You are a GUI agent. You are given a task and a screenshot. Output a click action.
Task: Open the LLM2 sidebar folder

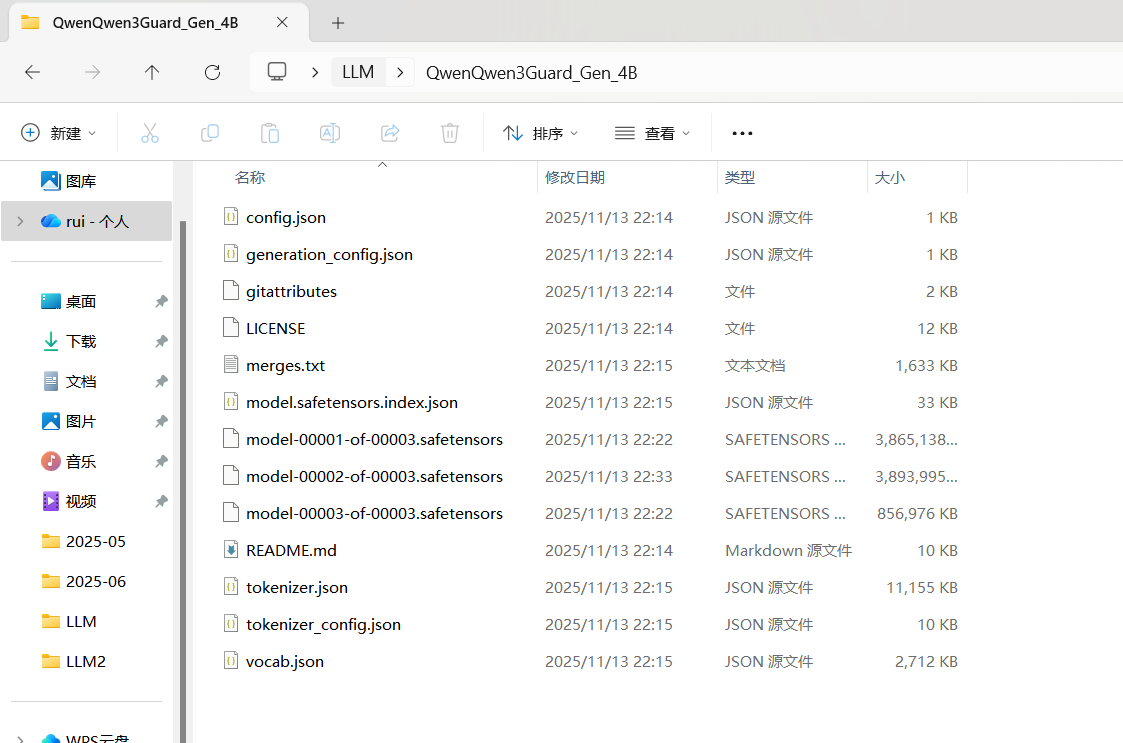[74, 661]
